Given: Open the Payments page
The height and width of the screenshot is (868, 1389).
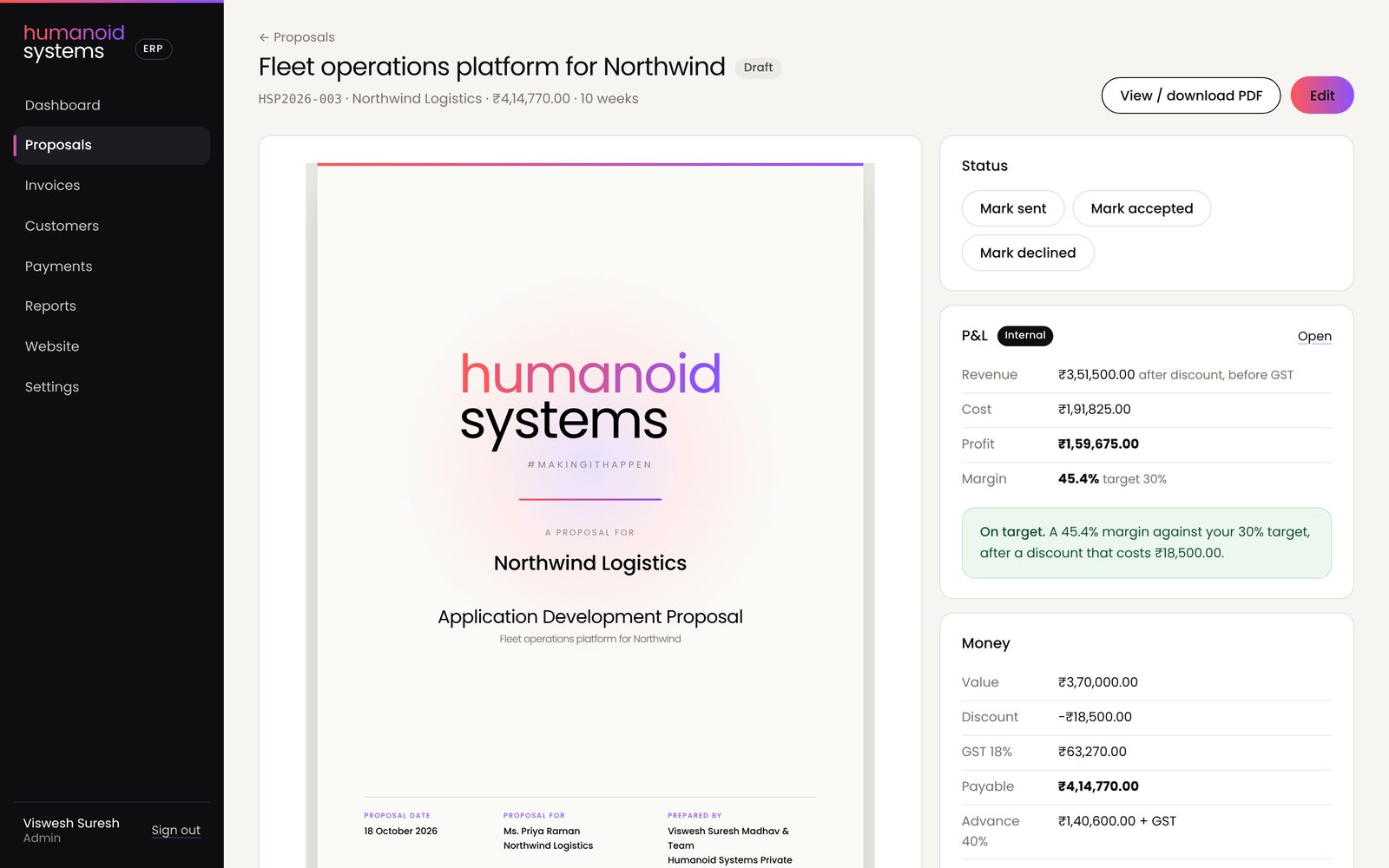Looking at the screenshot, I should coord(112,266).
